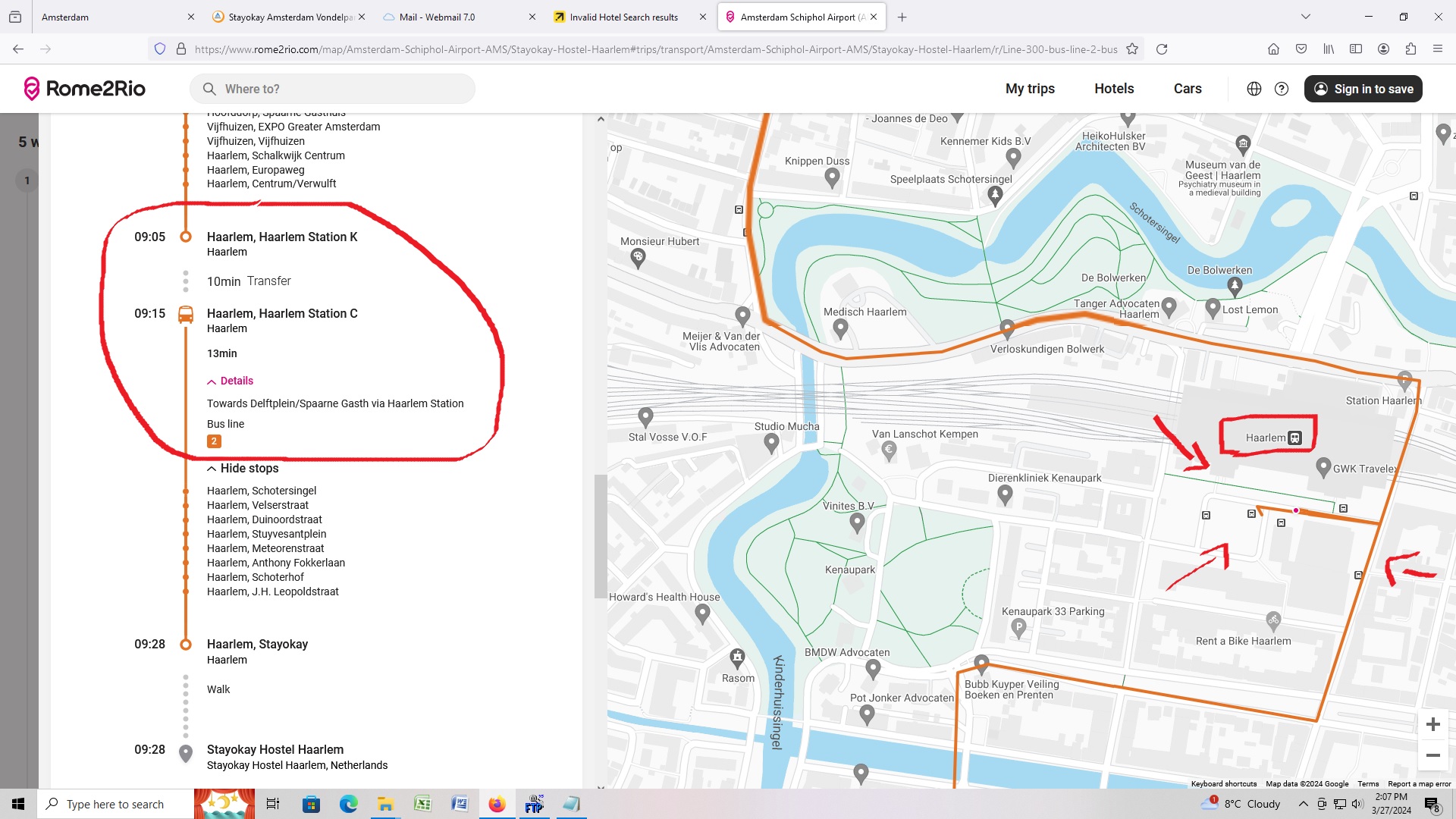The width and height of the screenshot is (1456, 819).
Task: Click the Kenaupark 33 Parking pin
Action: [x=1018, y=628]
